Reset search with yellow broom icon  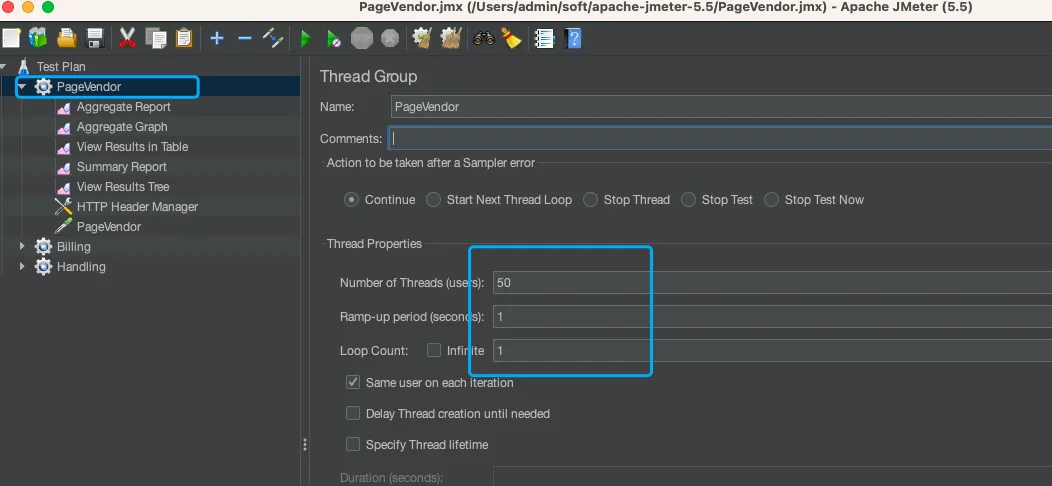pyautogui.click(x=513, y=38)
